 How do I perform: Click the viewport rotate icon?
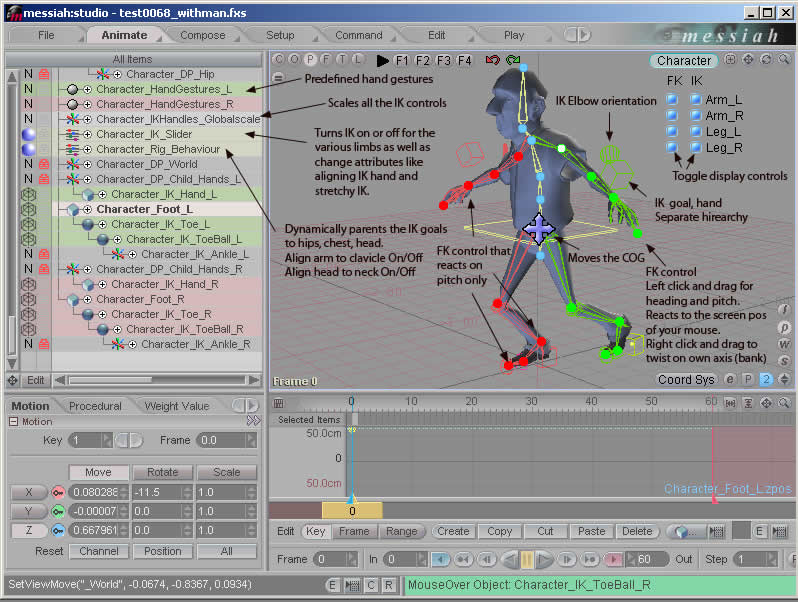pos(766,60)
